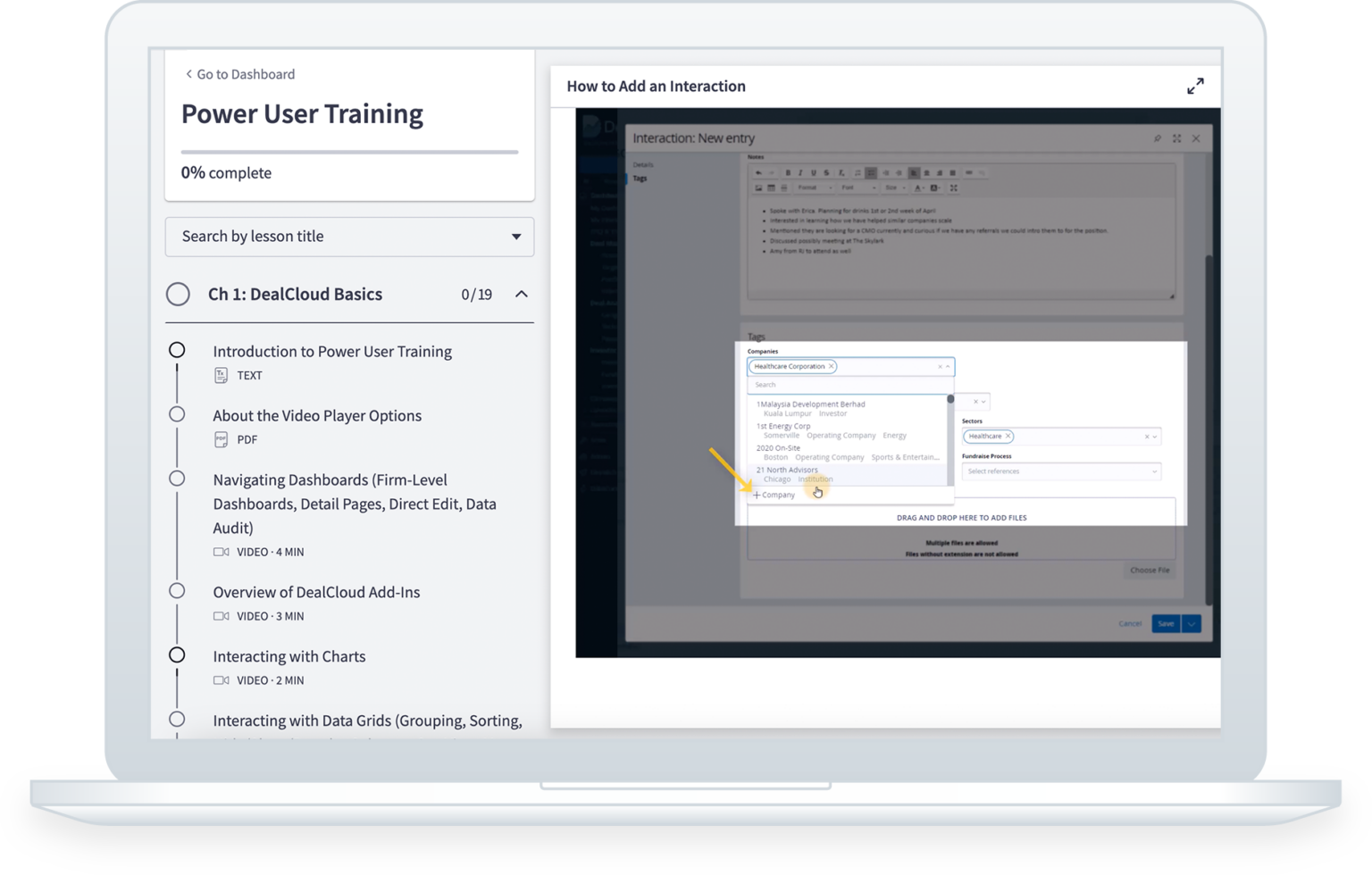
Task: Open the Fundraise Process select references dropdown
Action: tap(1060, 471)
